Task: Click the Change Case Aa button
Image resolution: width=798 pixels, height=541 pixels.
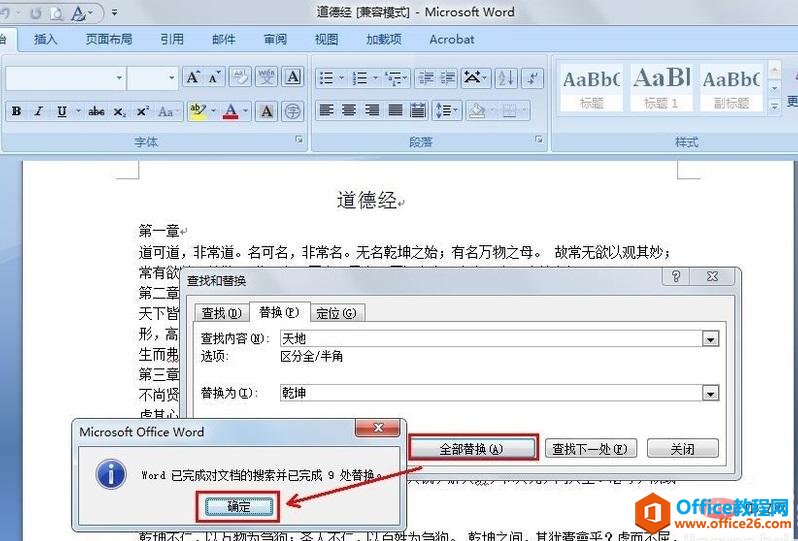Action: pyautogui.click(x=166, y=111)
